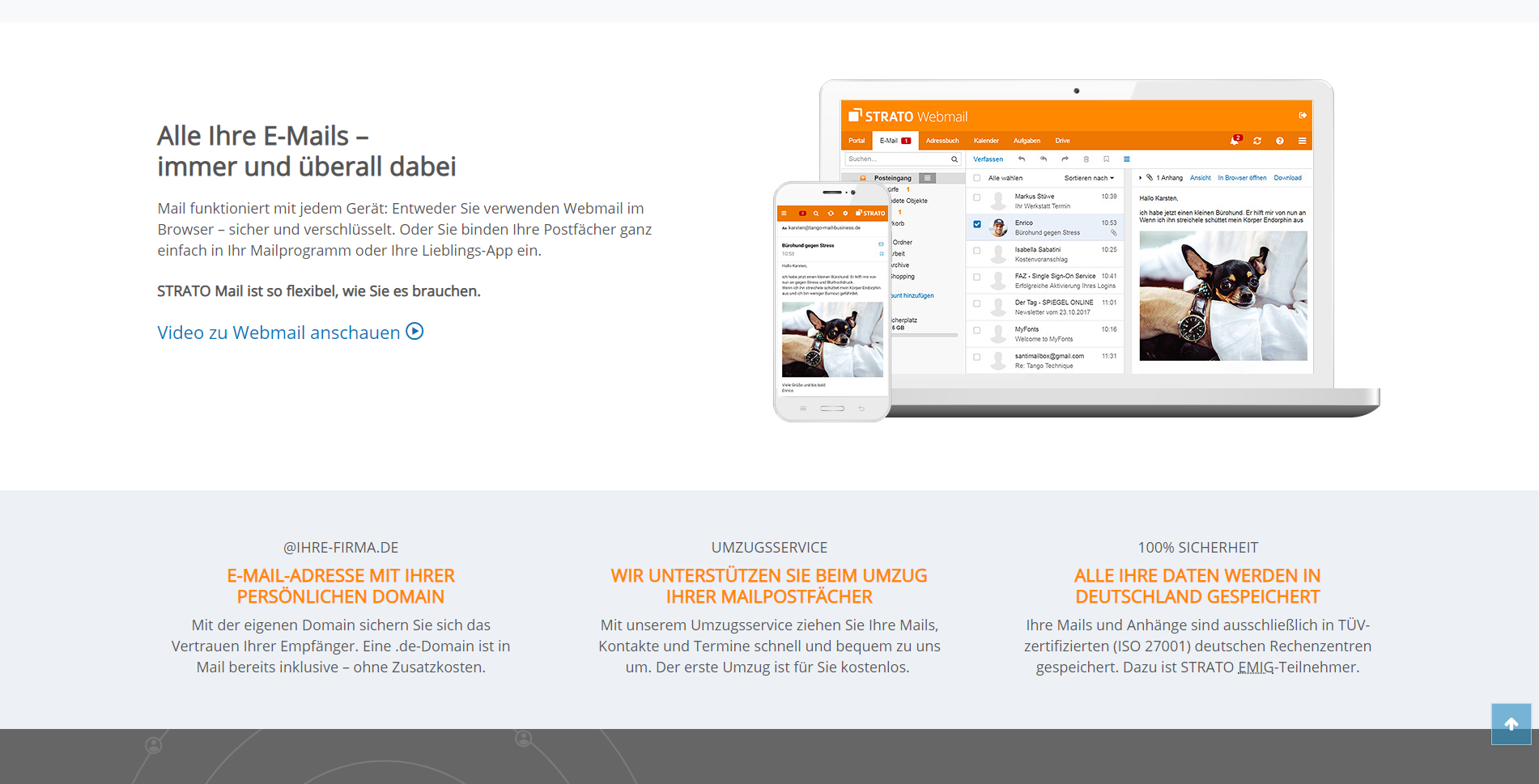The width and height of the screenshot is (1539, 784).
Task: Tap the red unread badge on the phone header
Action: [802, 214]
